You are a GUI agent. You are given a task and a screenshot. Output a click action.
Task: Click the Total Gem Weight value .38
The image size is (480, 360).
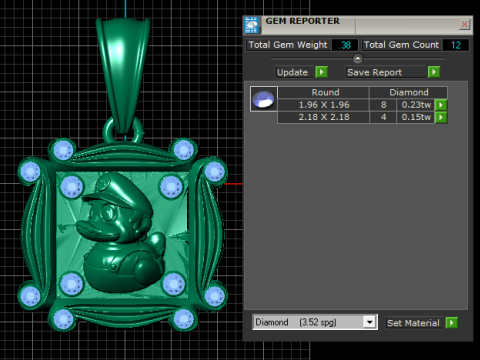(x=345, y=45)
